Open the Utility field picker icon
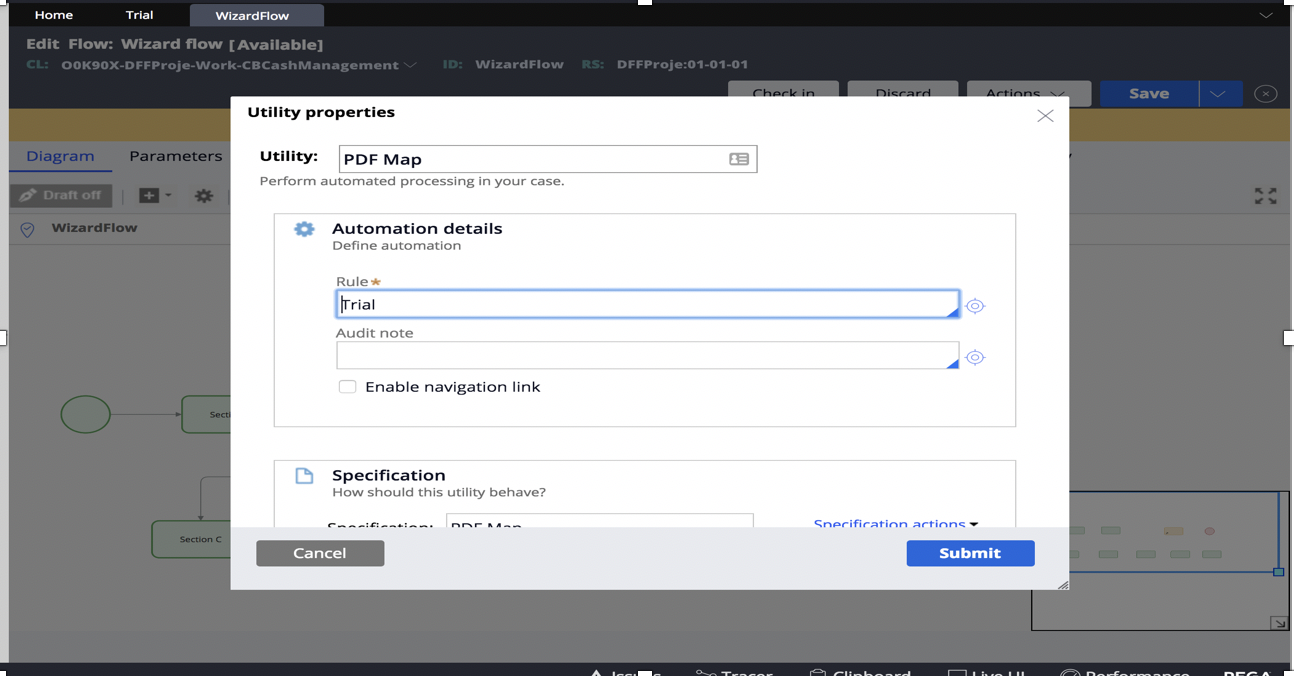Viewport: 1294px width, 676px height. point(739,159)
